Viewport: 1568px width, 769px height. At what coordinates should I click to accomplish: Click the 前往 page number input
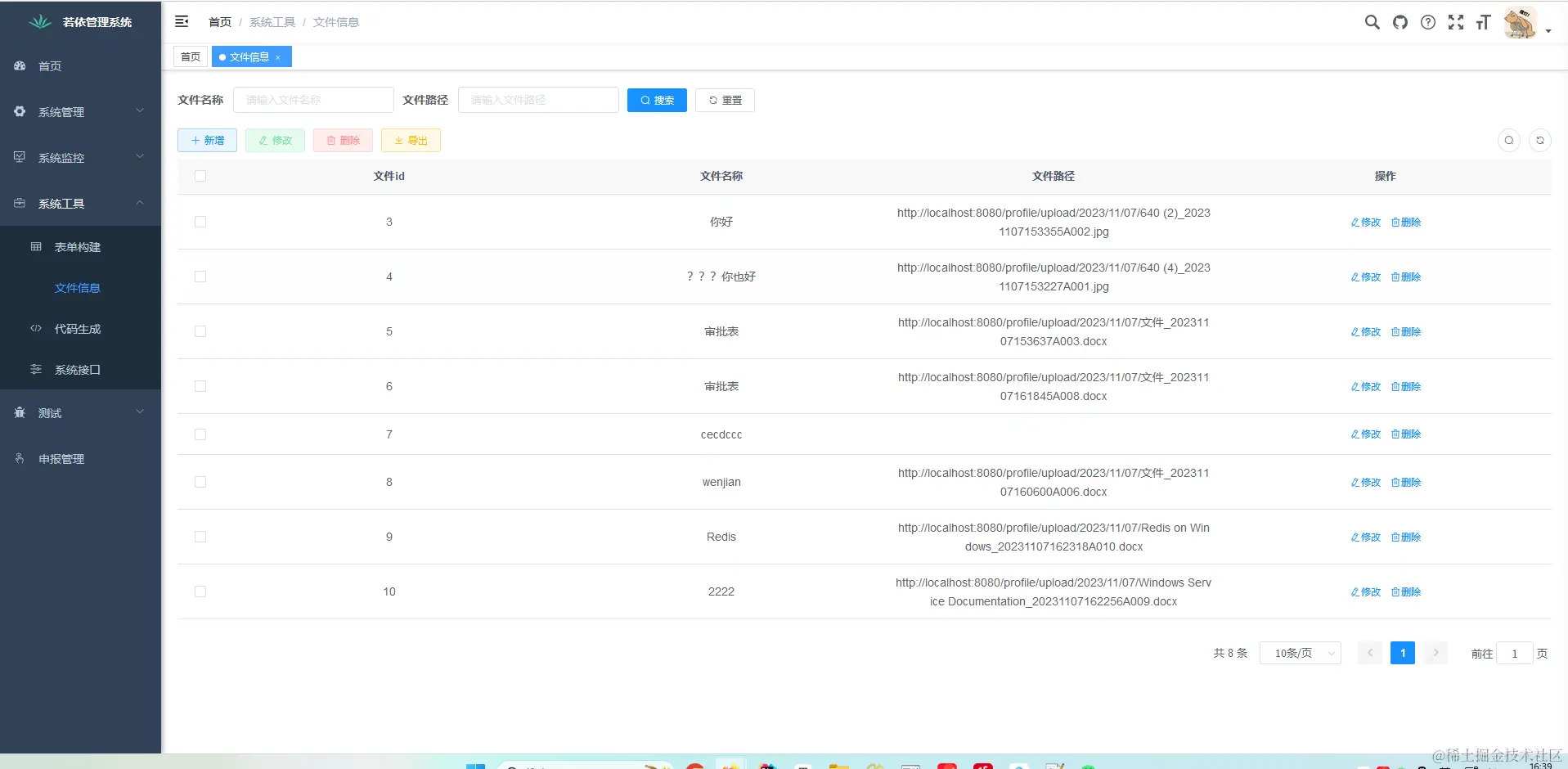pos(1514,653)
